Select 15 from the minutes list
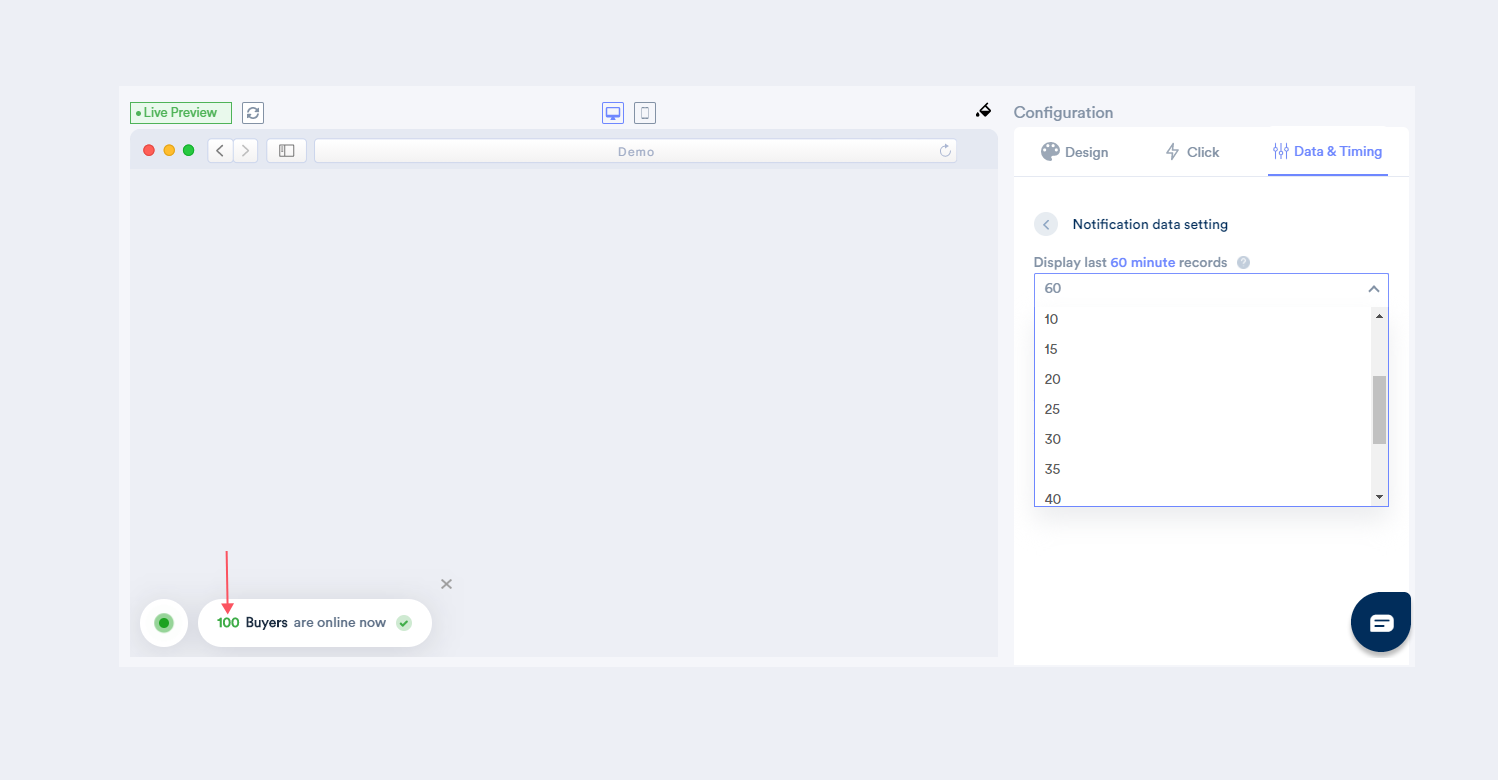Screen dimensions: 1498x780 [x=1204, y=349]
